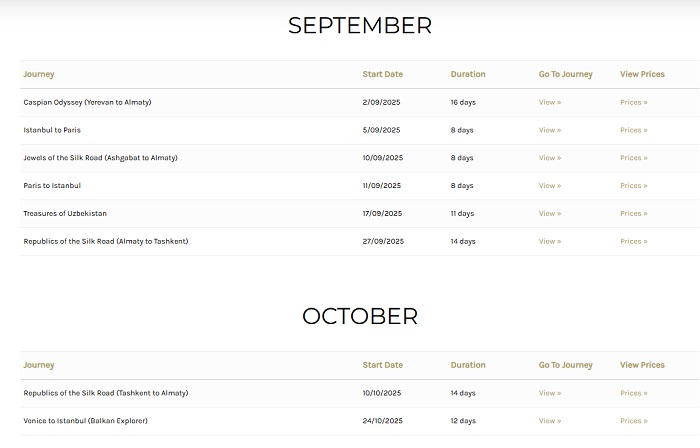The image size is (700, 448).
Task: Open prices for 27/09/2025 departure
Action: pos(633,241)
